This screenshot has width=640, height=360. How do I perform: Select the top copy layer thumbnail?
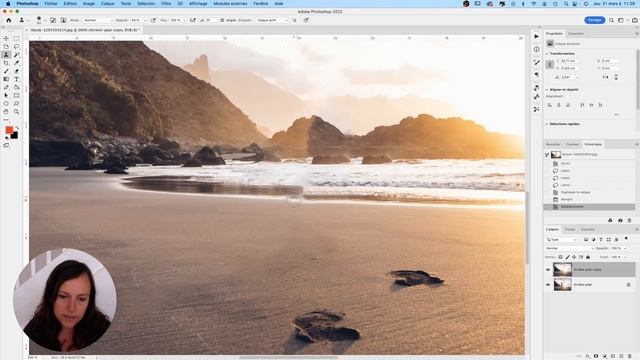pyautogui.click(x=562, y=270)
